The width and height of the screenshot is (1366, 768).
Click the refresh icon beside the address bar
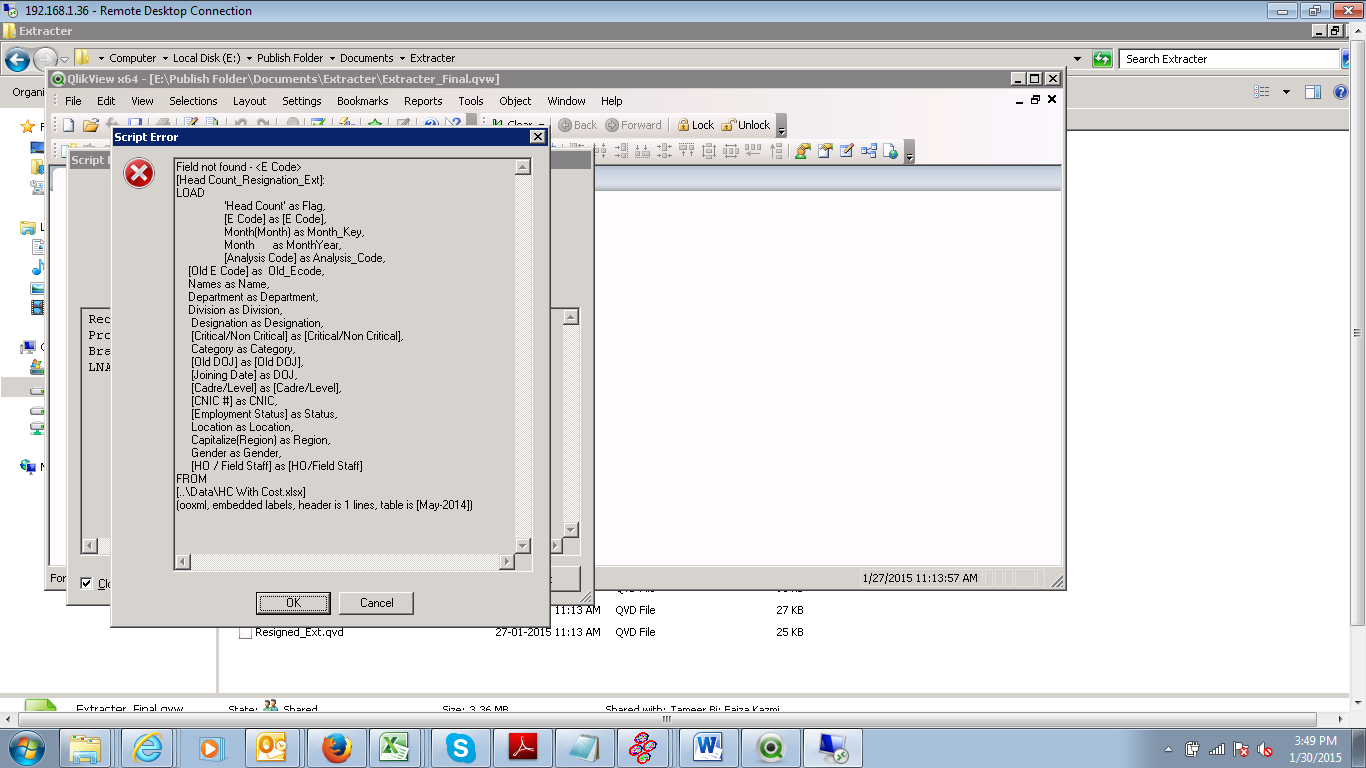1102,59
